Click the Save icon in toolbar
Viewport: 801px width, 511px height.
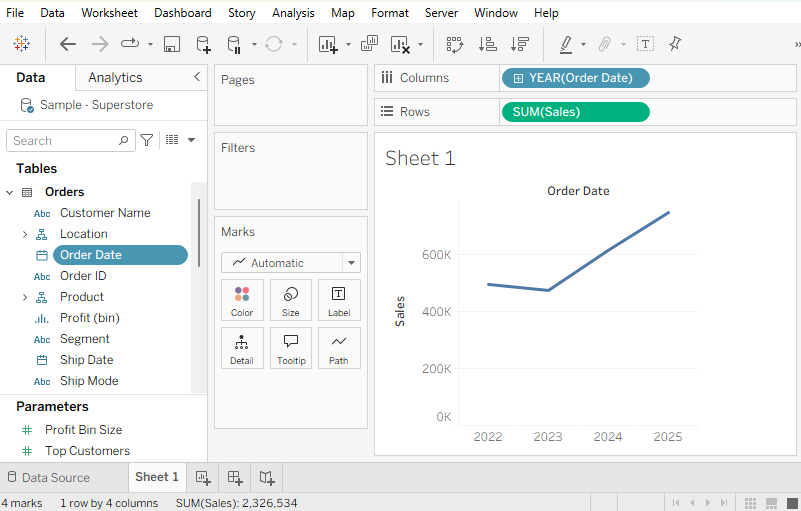(171, 44)
